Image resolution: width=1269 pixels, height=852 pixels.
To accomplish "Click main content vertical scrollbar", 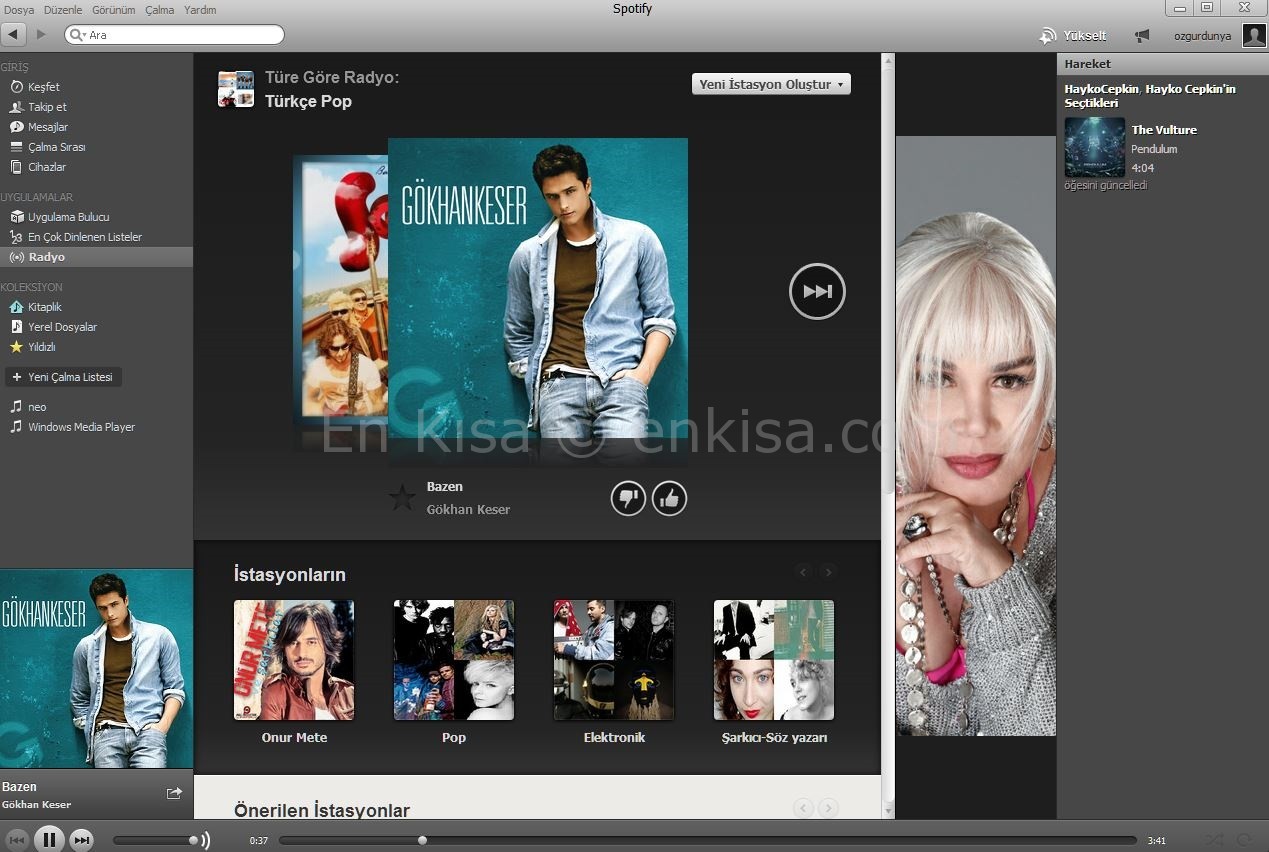I will coord(888,280).
